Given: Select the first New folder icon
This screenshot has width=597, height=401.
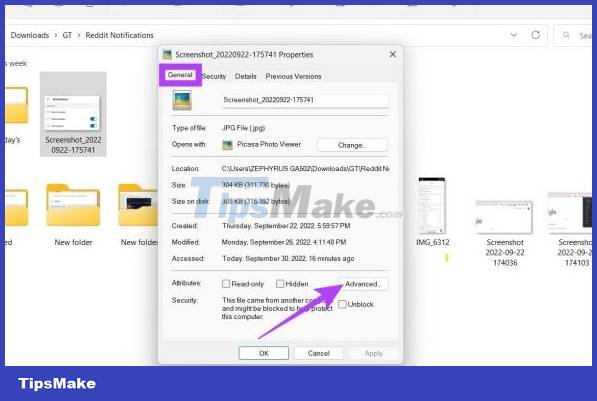Looking at the screenshot, I should [x=73, y=205].
